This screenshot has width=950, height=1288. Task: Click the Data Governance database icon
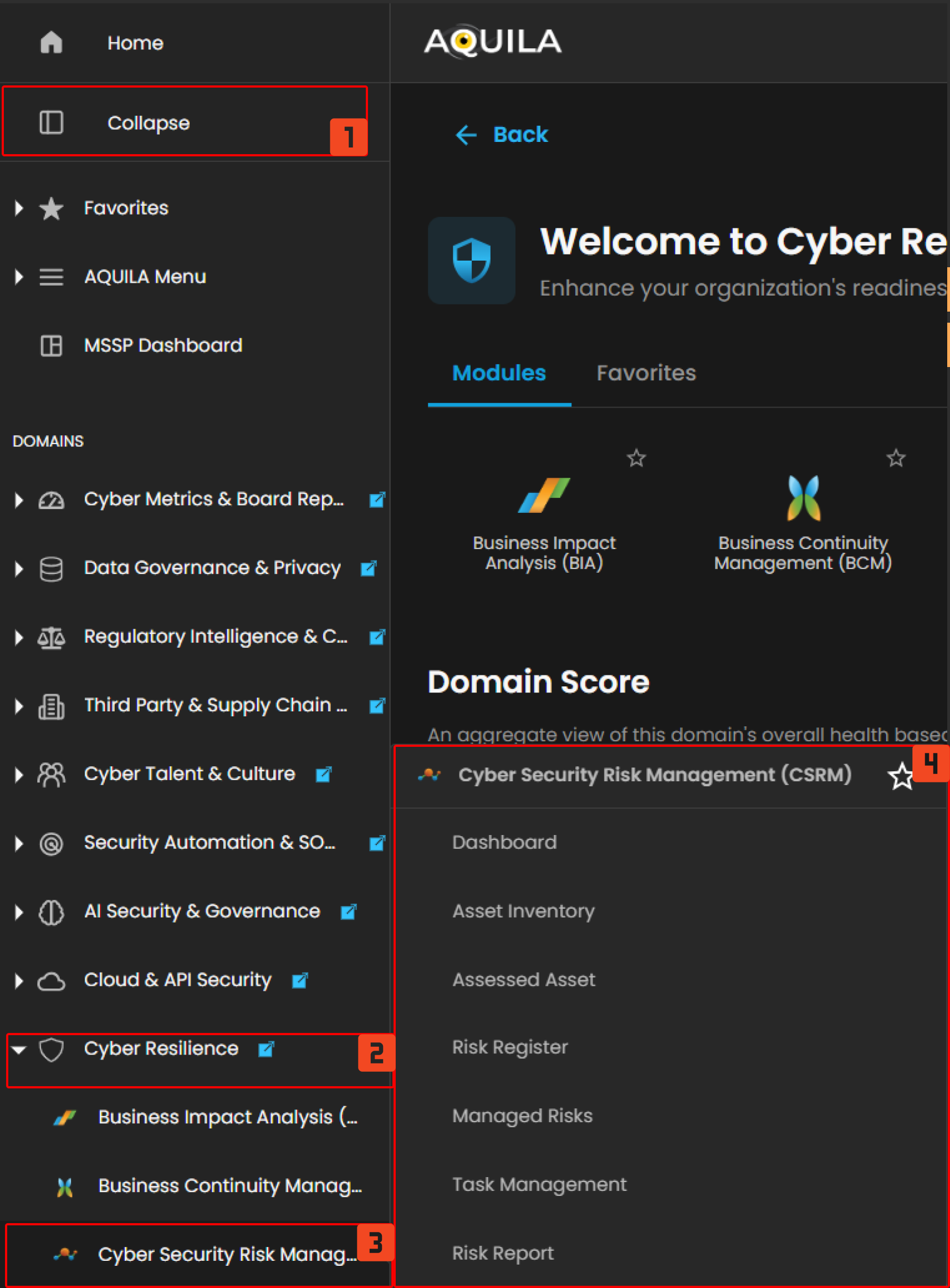(51, 568)
